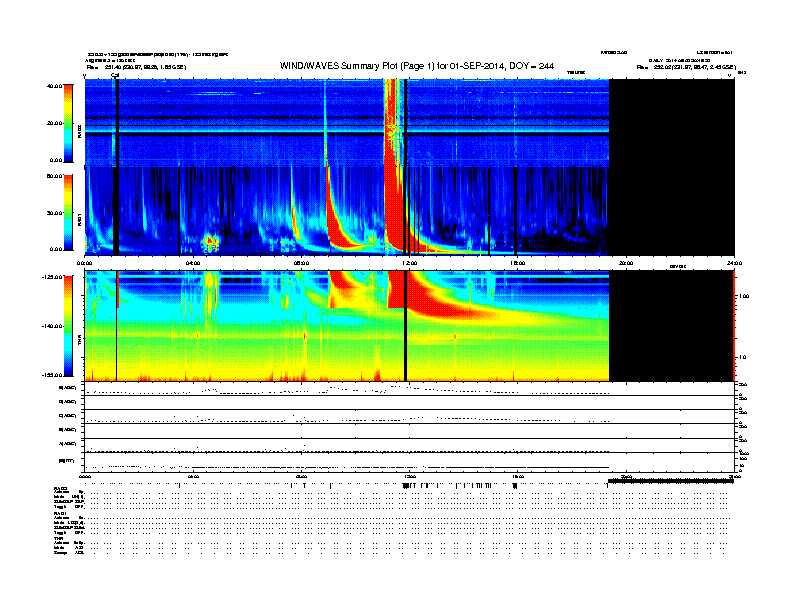
Task: Click the vertical RAD2 axis label
Action: [x=79, y=131]
